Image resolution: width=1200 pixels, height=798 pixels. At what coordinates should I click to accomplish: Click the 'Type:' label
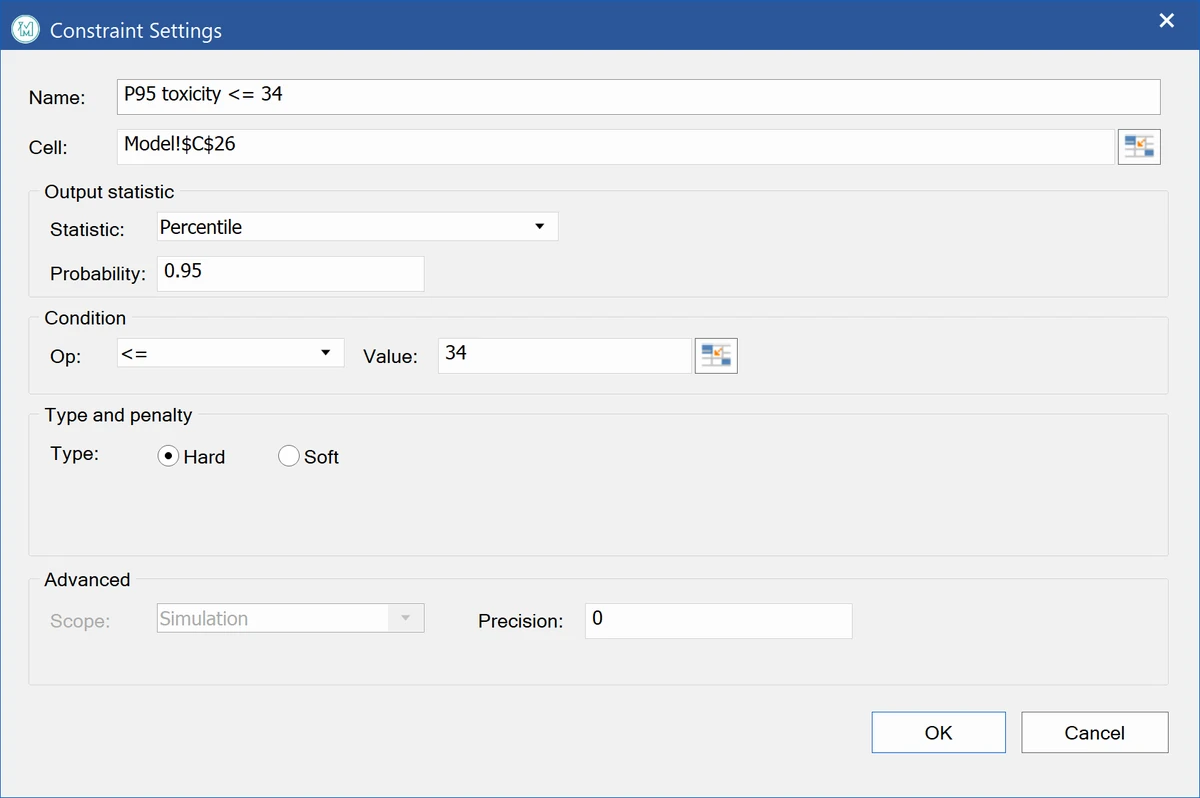click(x=74, y=454)
